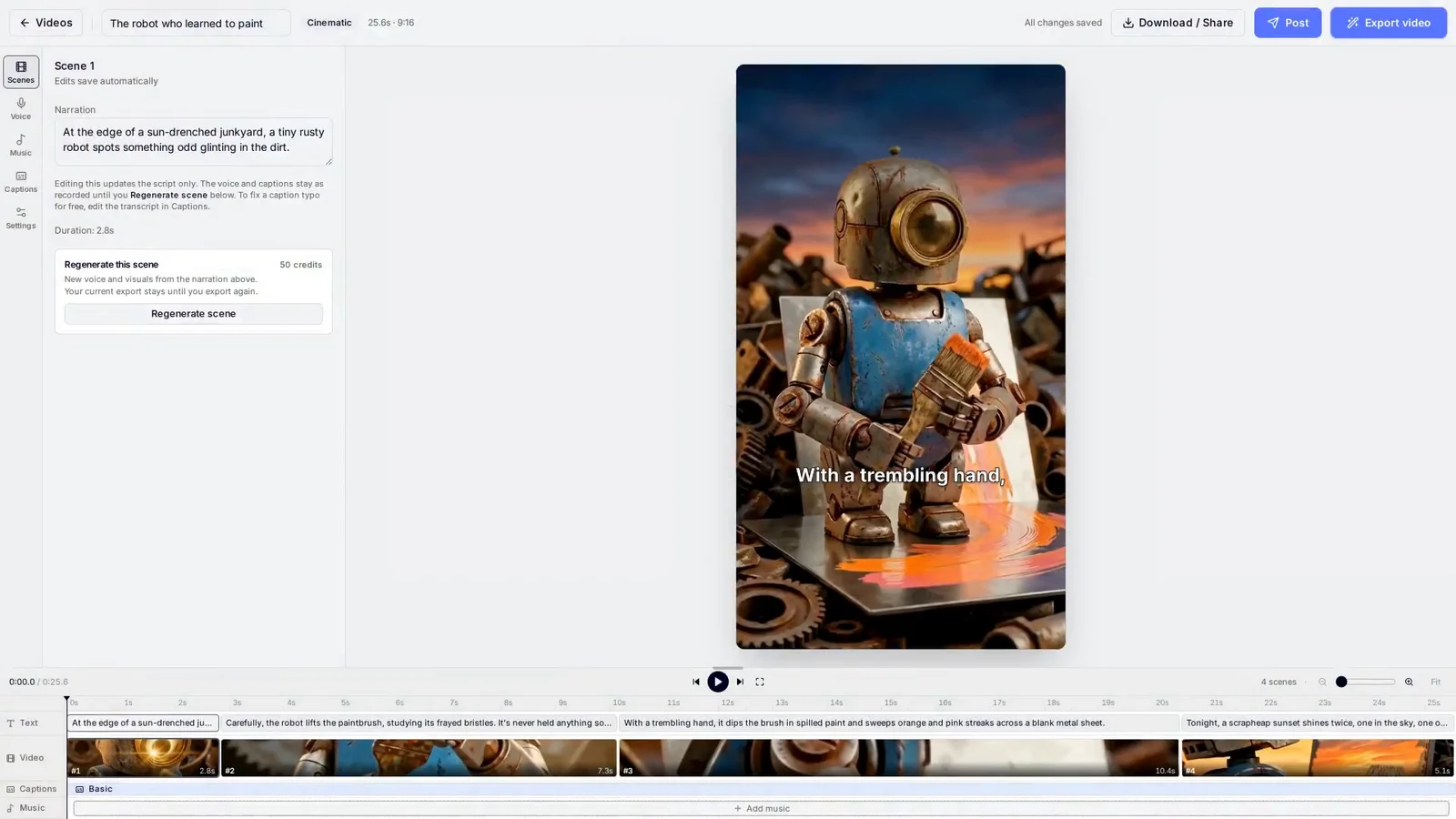Click the 10s mark on timeline ruler

(619, 703)
